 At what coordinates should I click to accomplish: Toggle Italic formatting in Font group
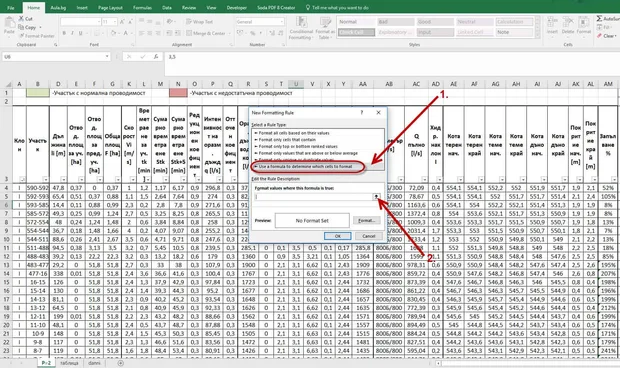tap(72, 33)
